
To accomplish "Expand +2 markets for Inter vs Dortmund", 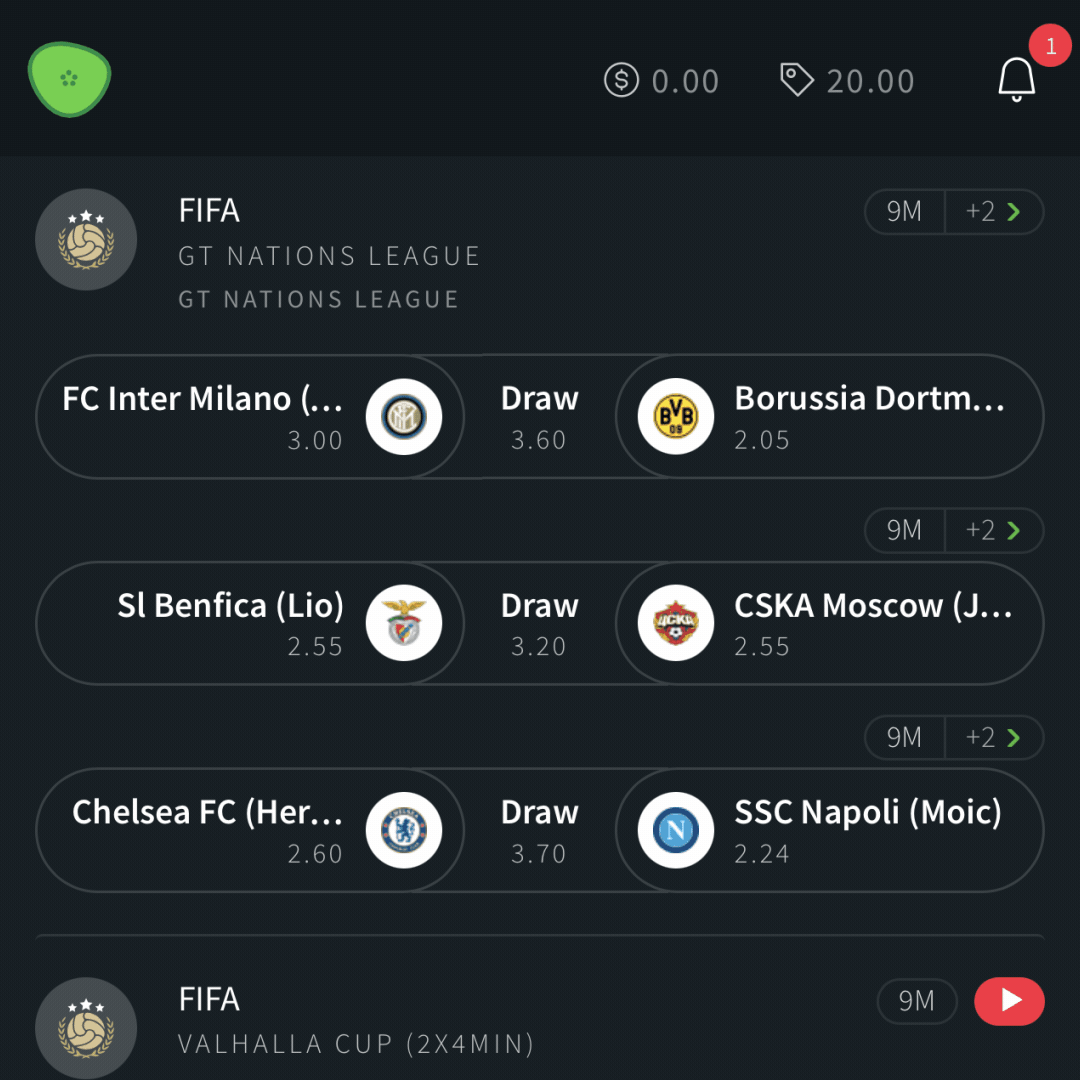I will click(x=995, y=211).
